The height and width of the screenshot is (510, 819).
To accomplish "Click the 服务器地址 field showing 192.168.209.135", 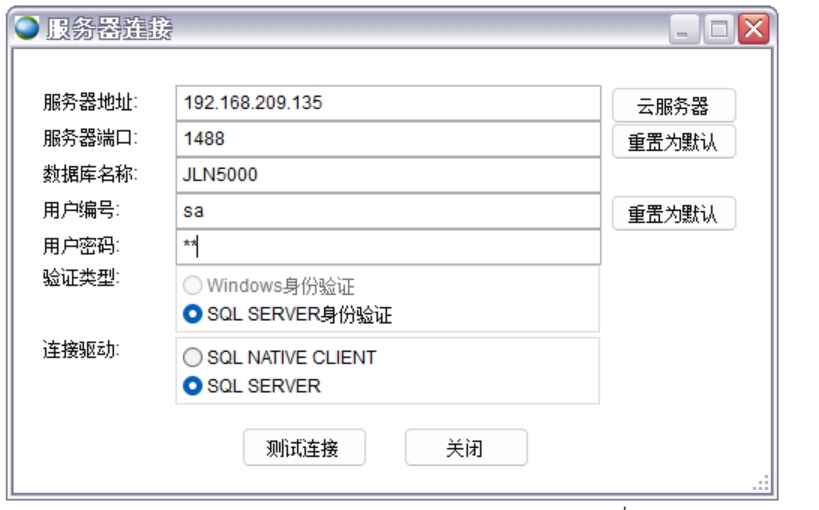I will (x=386, y=102).
